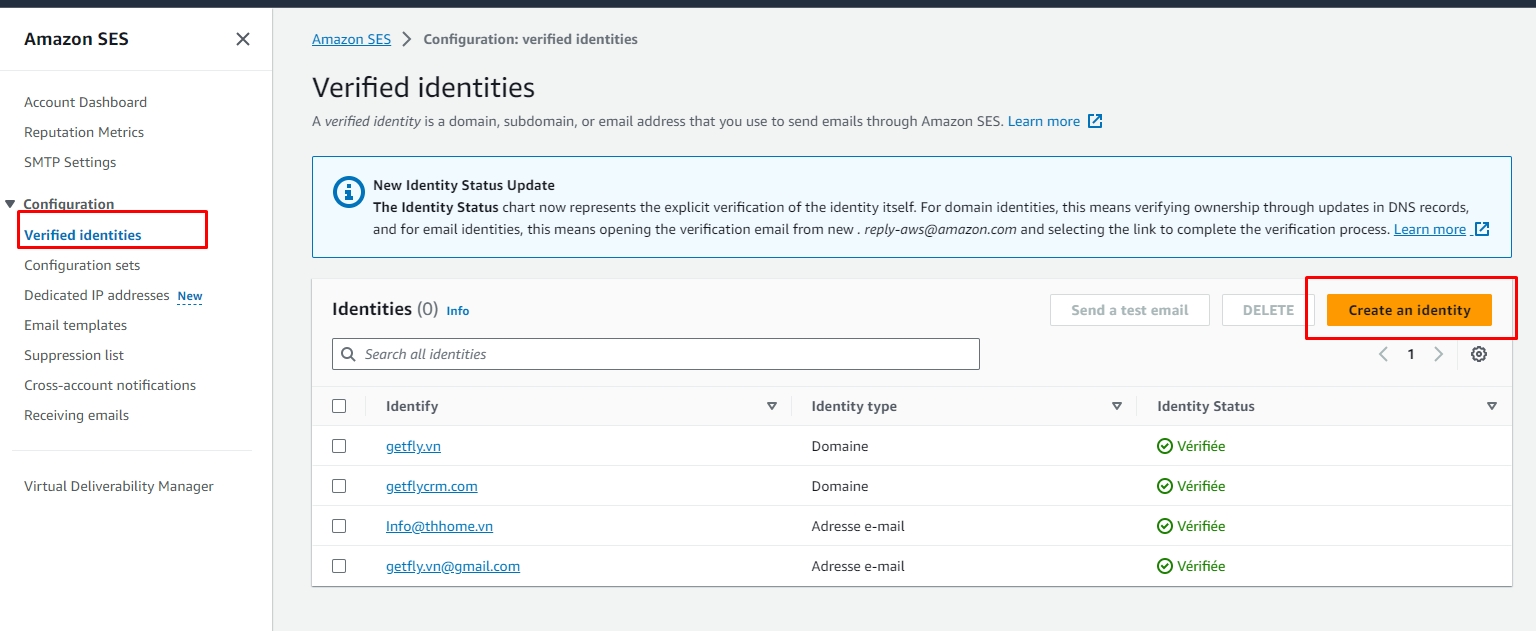Open table preferences gear icon
The height and width of the screenshot is (631, 1536).
(1479, 354)
